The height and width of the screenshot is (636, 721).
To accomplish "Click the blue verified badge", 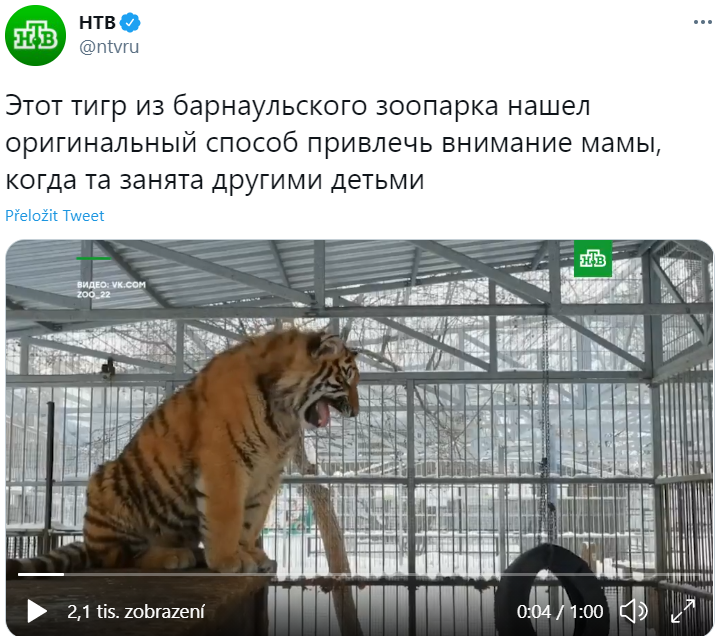I will coord(130,23).
